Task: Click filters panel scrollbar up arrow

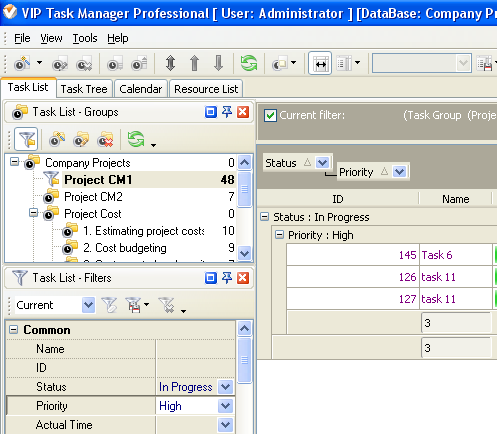Action: click(245, 328)
